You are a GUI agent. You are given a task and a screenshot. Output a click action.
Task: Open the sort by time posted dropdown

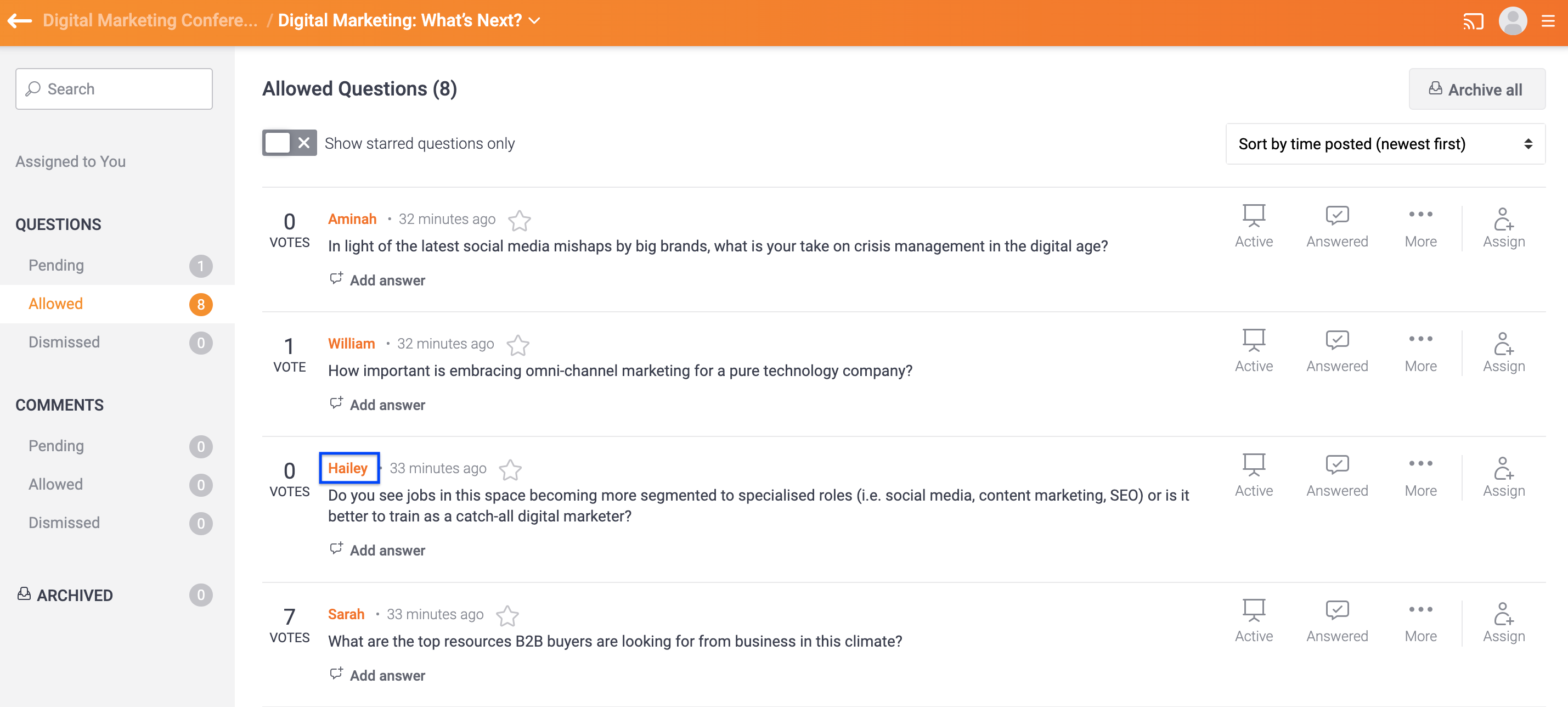[x=1385, y=144]
